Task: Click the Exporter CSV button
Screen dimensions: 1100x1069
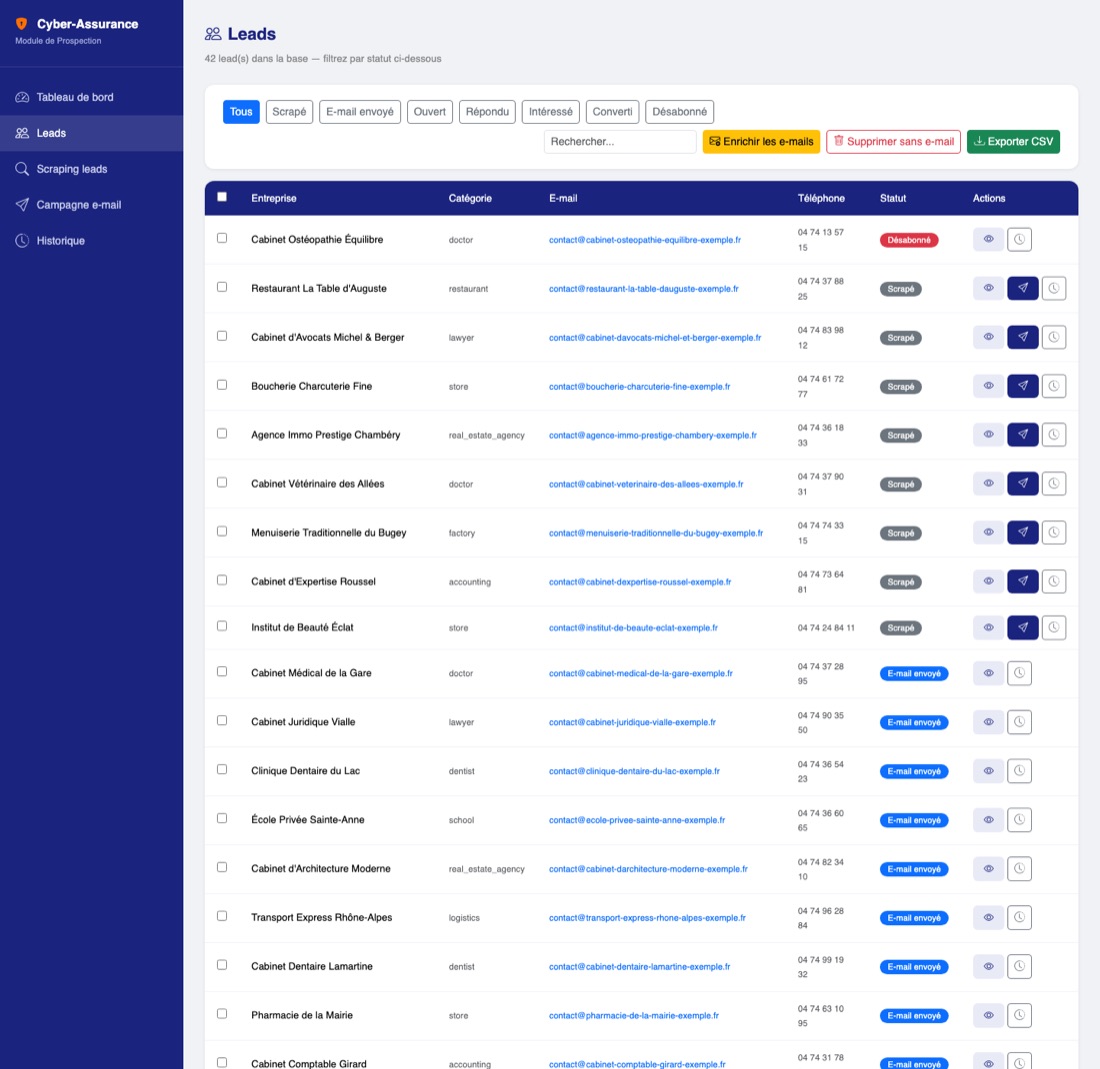Action: point(1013,142)
